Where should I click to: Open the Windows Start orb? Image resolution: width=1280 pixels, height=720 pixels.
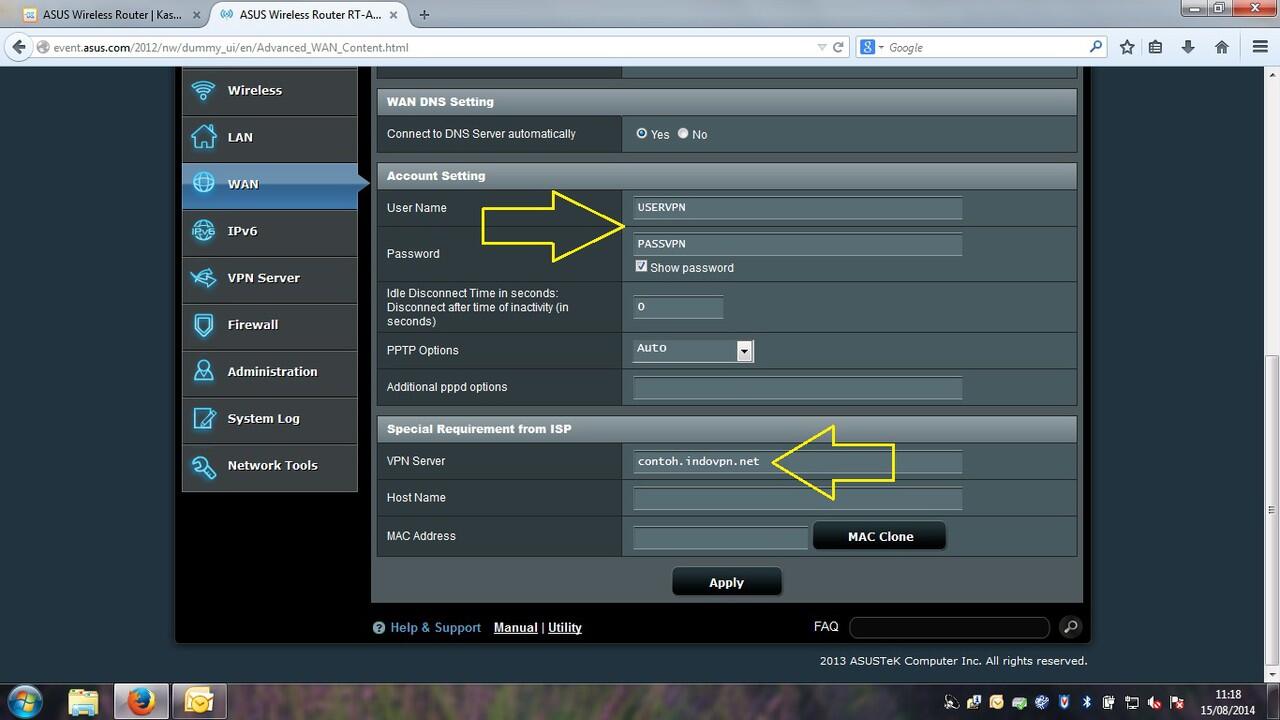pyautogui.click(x=24, y=701)
